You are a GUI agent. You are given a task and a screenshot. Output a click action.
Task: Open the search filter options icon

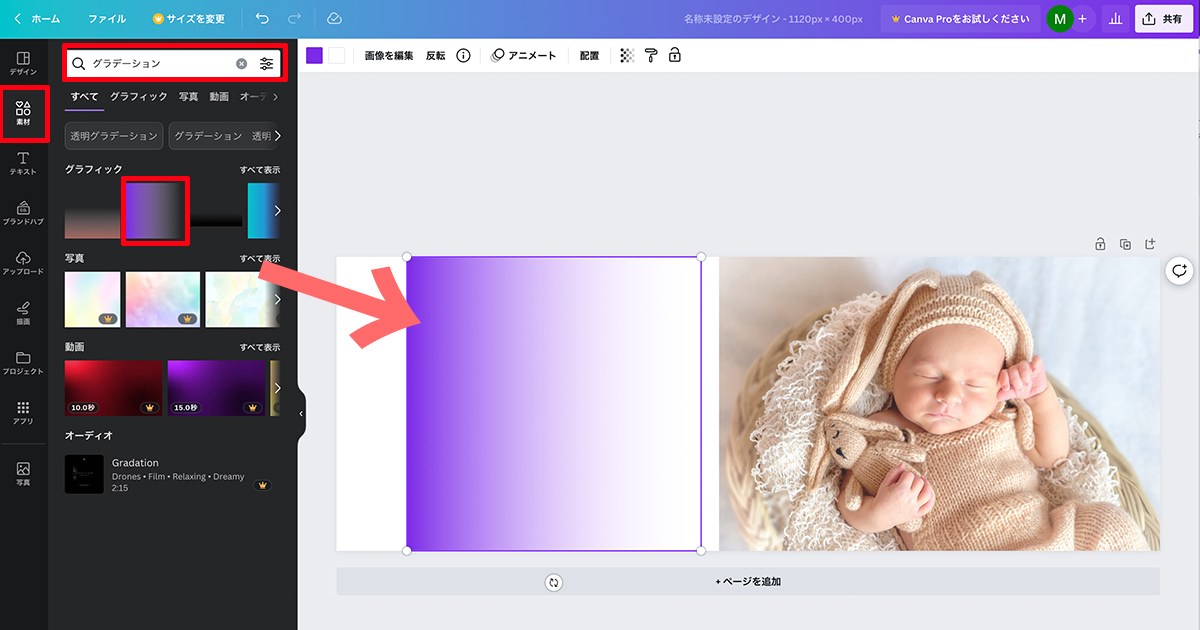point(266,62)
